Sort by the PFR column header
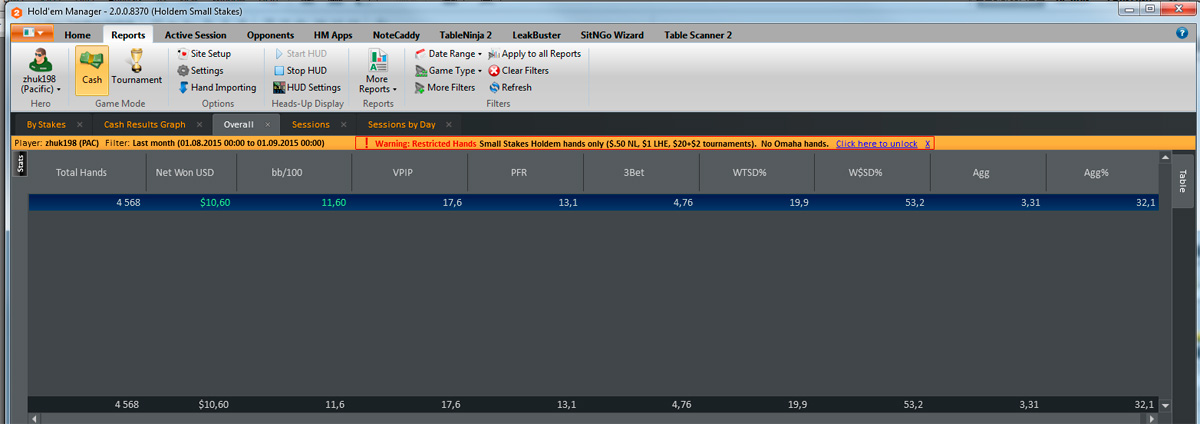Image resolution: width=1200 pixels, height=424 pixels. point(525,172)
